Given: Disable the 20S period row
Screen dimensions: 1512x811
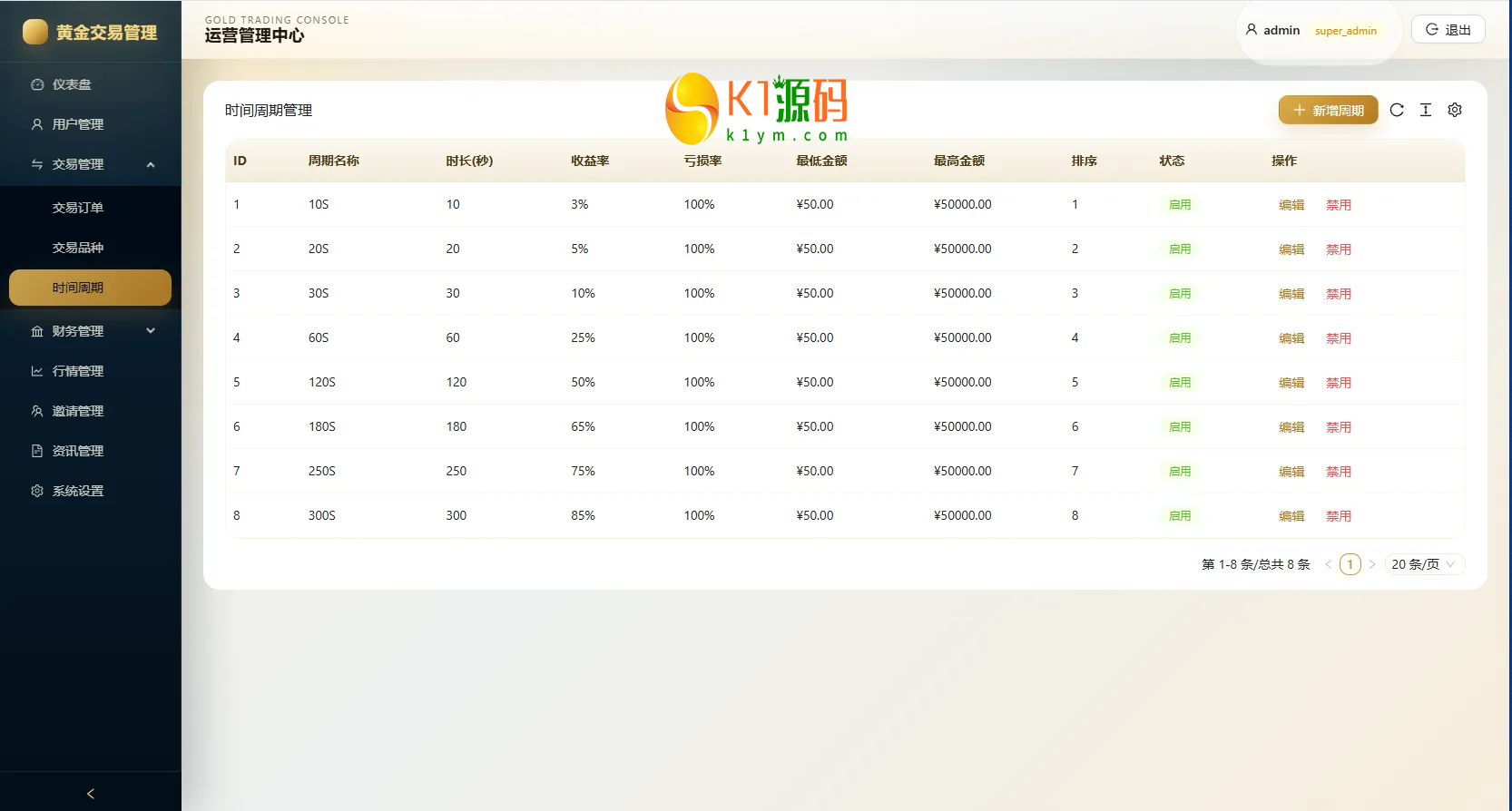Looking at the screenshot, I should 1339,249.
